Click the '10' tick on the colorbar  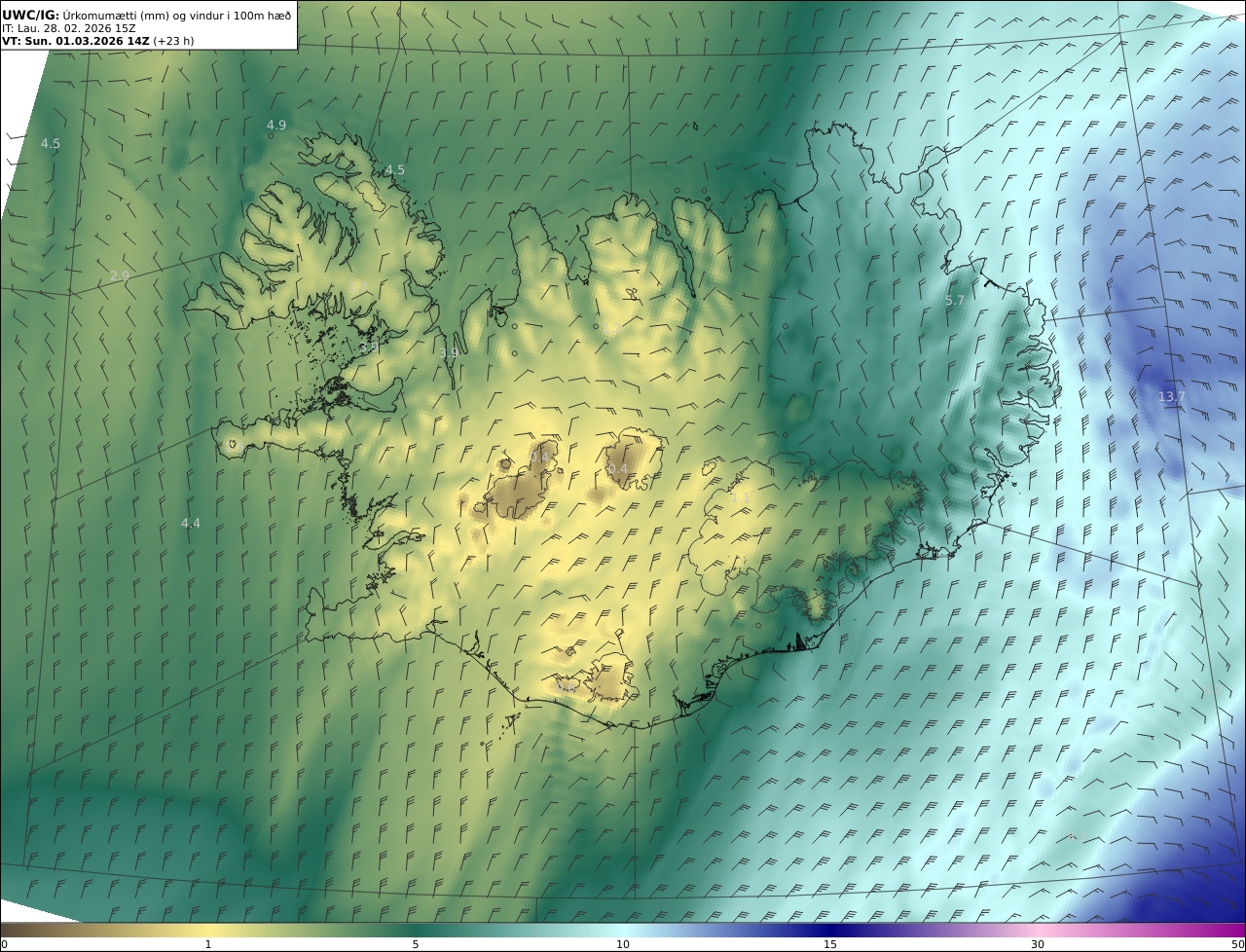click(x=623, y=944)
